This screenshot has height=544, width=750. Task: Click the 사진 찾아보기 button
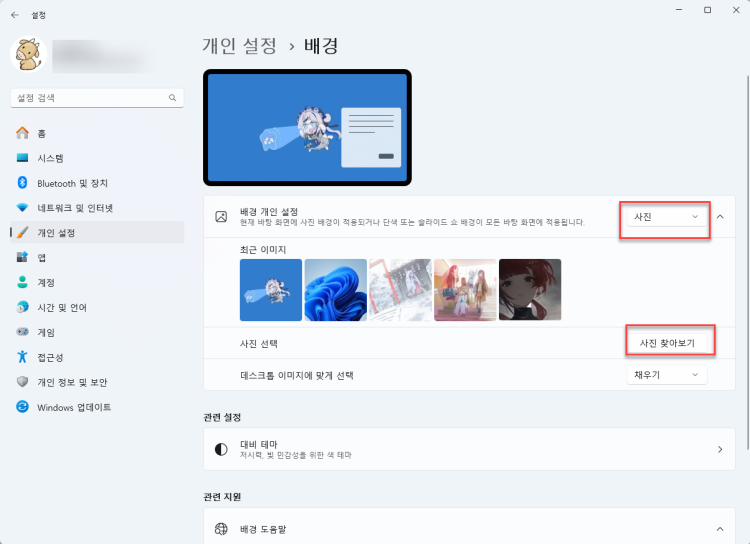click(x=667, y=343)
